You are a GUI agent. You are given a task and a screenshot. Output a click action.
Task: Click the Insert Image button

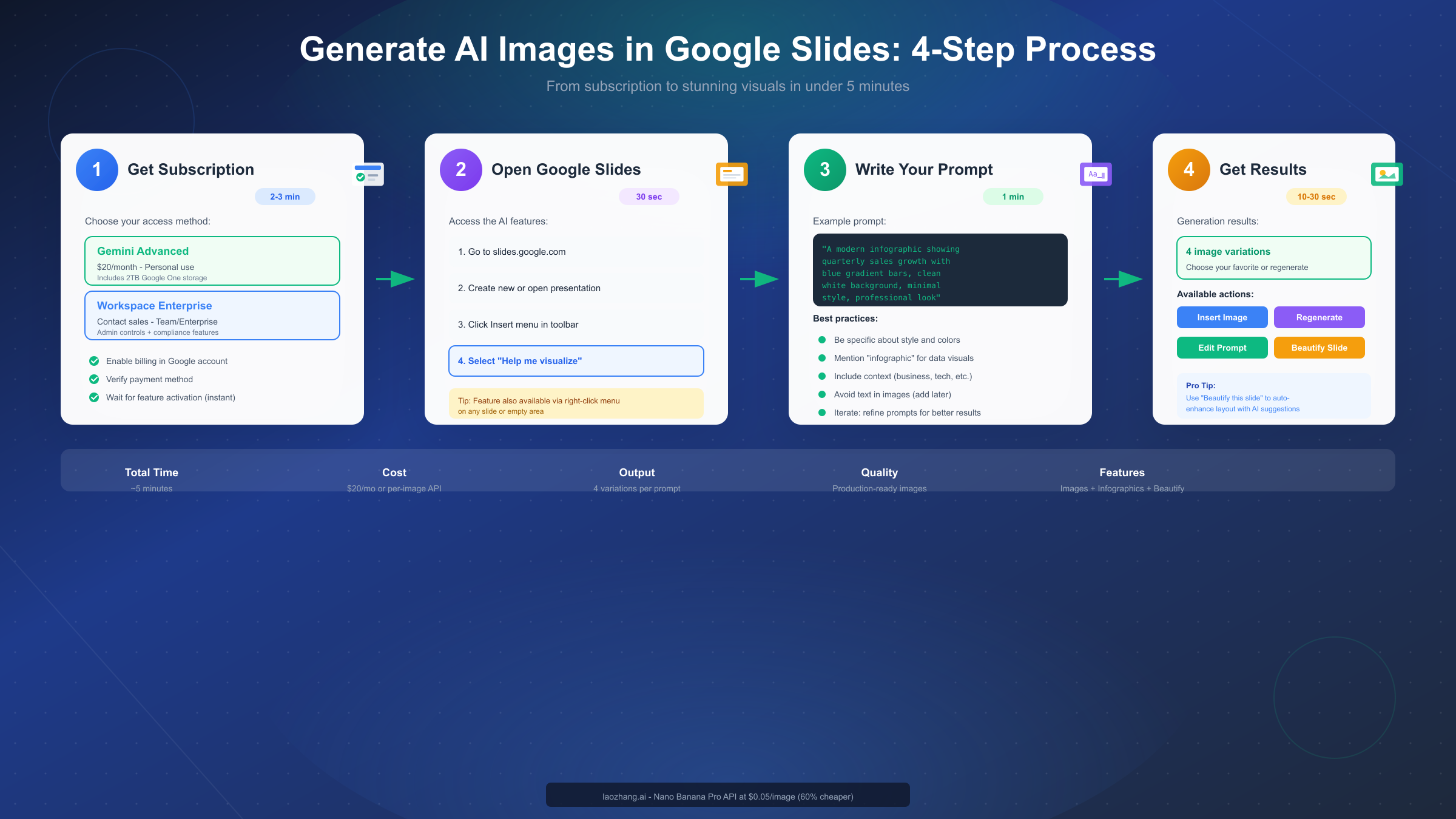point(1222,317)
